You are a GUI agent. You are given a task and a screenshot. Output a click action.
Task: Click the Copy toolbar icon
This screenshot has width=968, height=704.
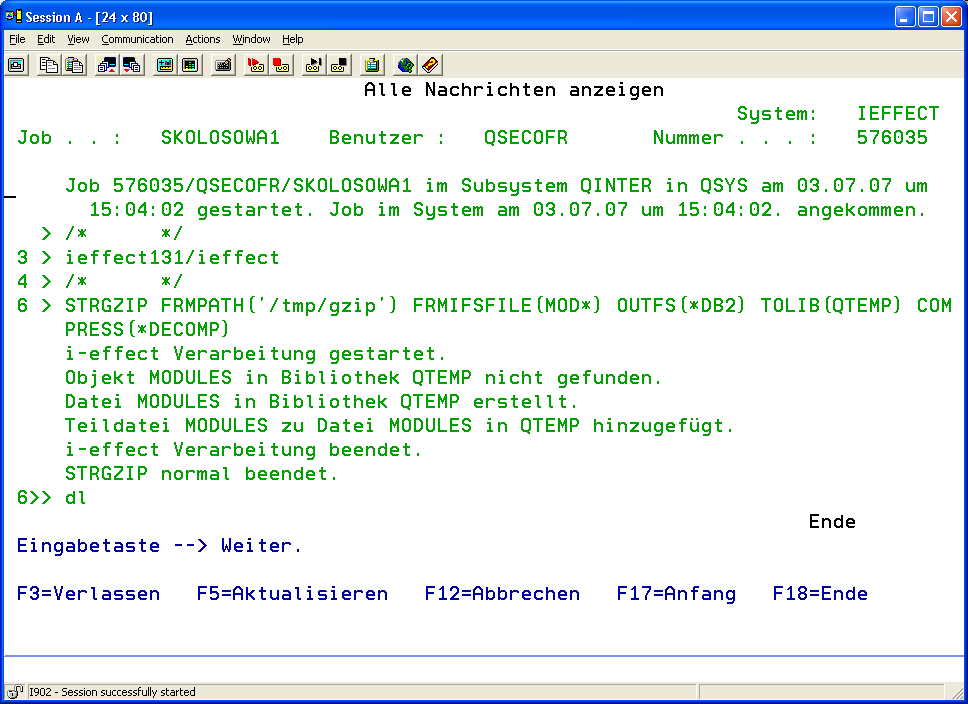coord(49,65)
